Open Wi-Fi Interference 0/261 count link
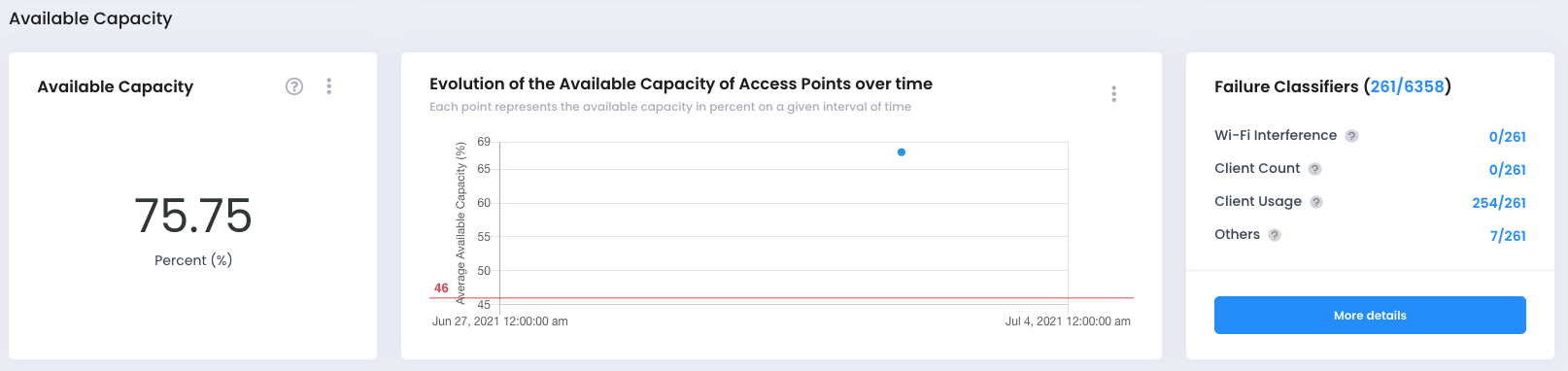The height and width of the screenshot is (371, 1568). click(1507, 137)
